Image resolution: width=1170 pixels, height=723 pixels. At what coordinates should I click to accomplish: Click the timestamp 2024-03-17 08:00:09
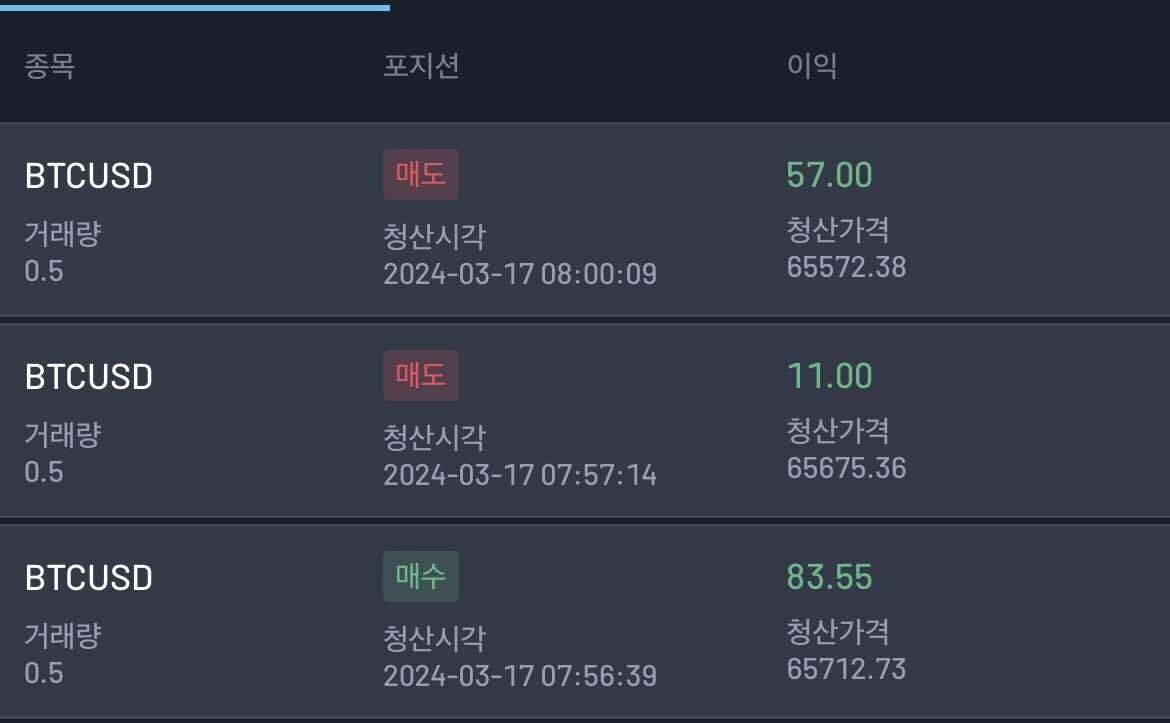tap(520, 274)
